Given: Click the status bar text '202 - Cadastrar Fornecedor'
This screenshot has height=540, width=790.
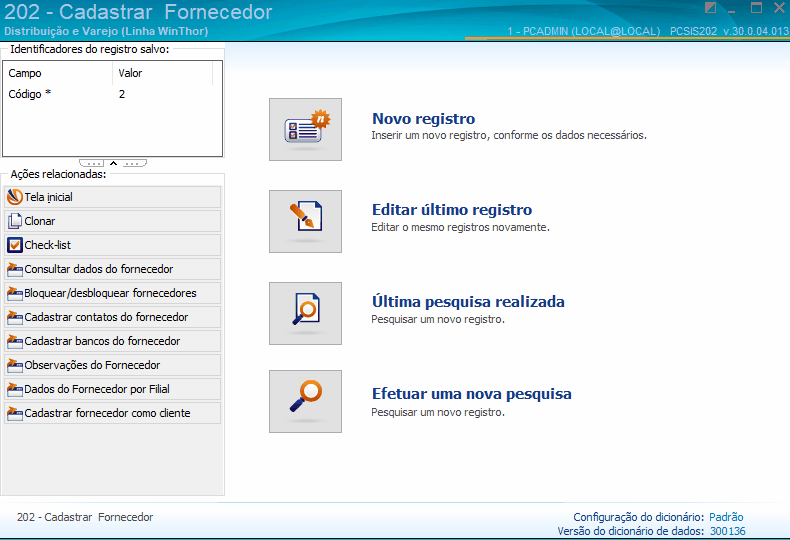Looking at the screenshot, I should 85,517.
